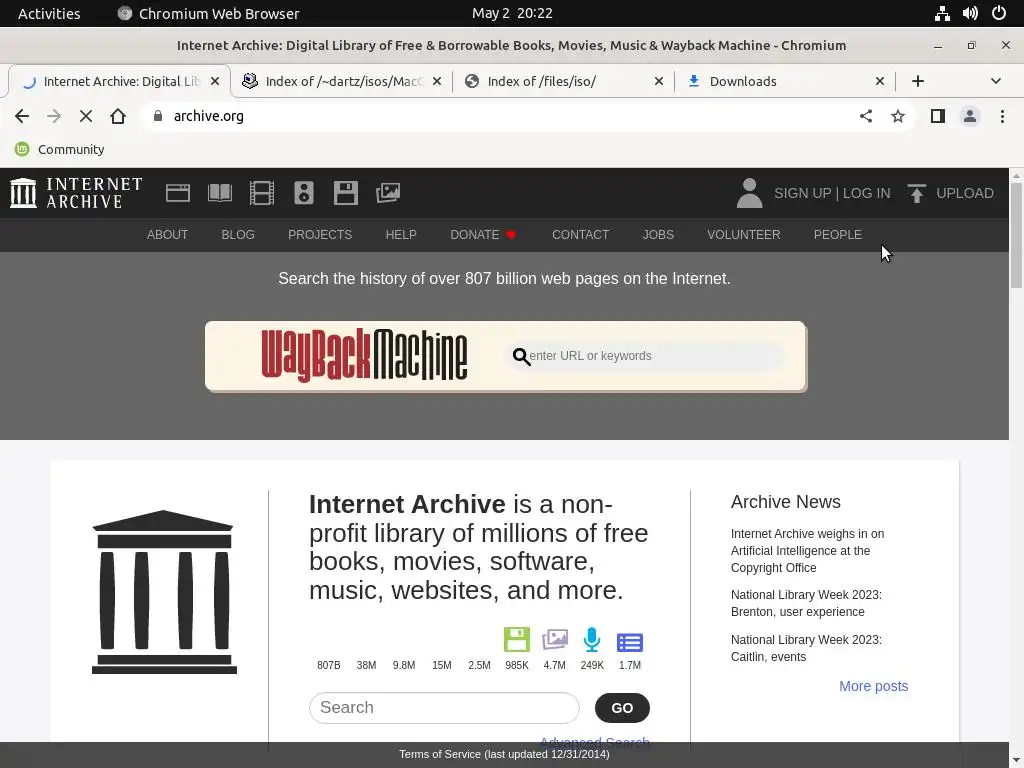
Task: Stop page loading with X button
Action: pos(86,116)
